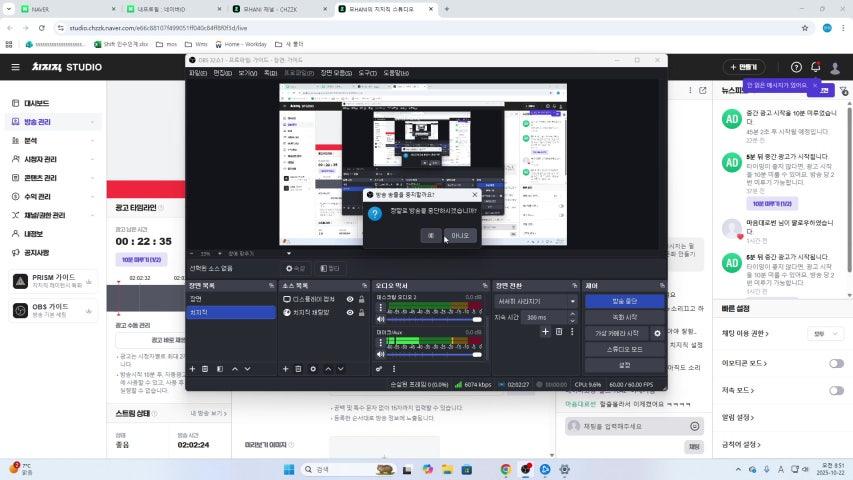Open the 도구(T) menu in OBS

[x=367, y=73]
